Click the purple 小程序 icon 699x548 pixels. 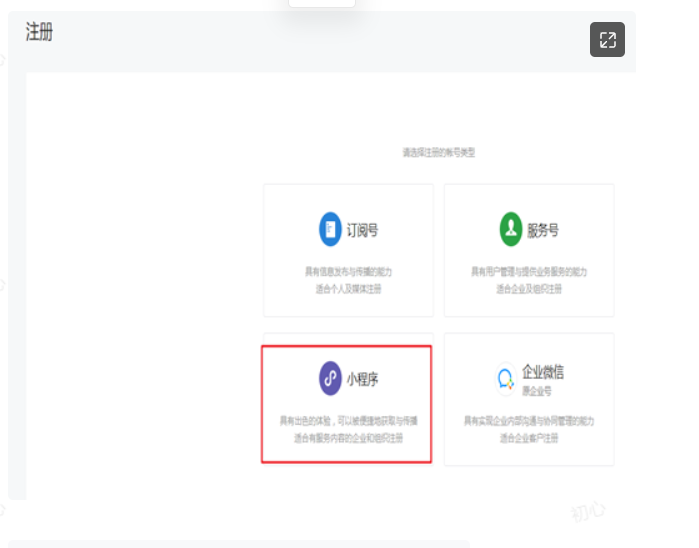[x=330, y=378]
